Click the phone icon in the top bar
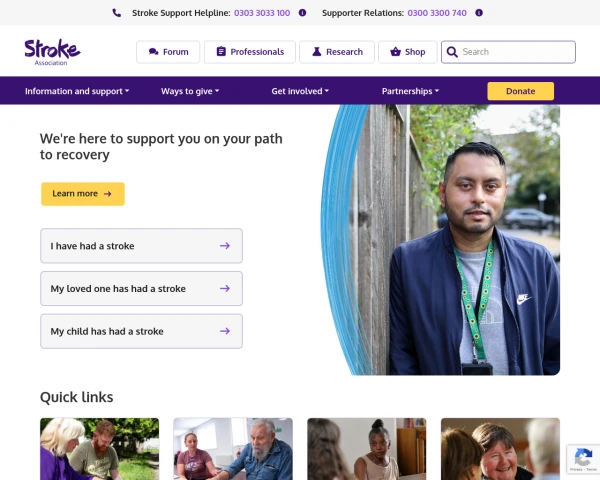This screenshot has height=480, width=600. tap(117, 13)
